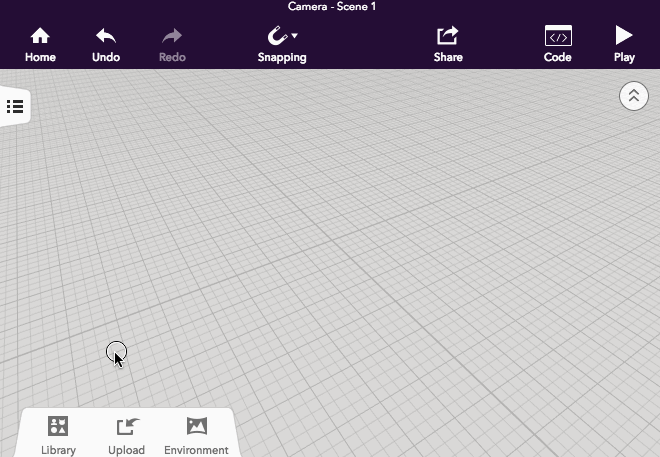Open the Share export icon
This screenshot has height=457, width=660.
point(448,36)
